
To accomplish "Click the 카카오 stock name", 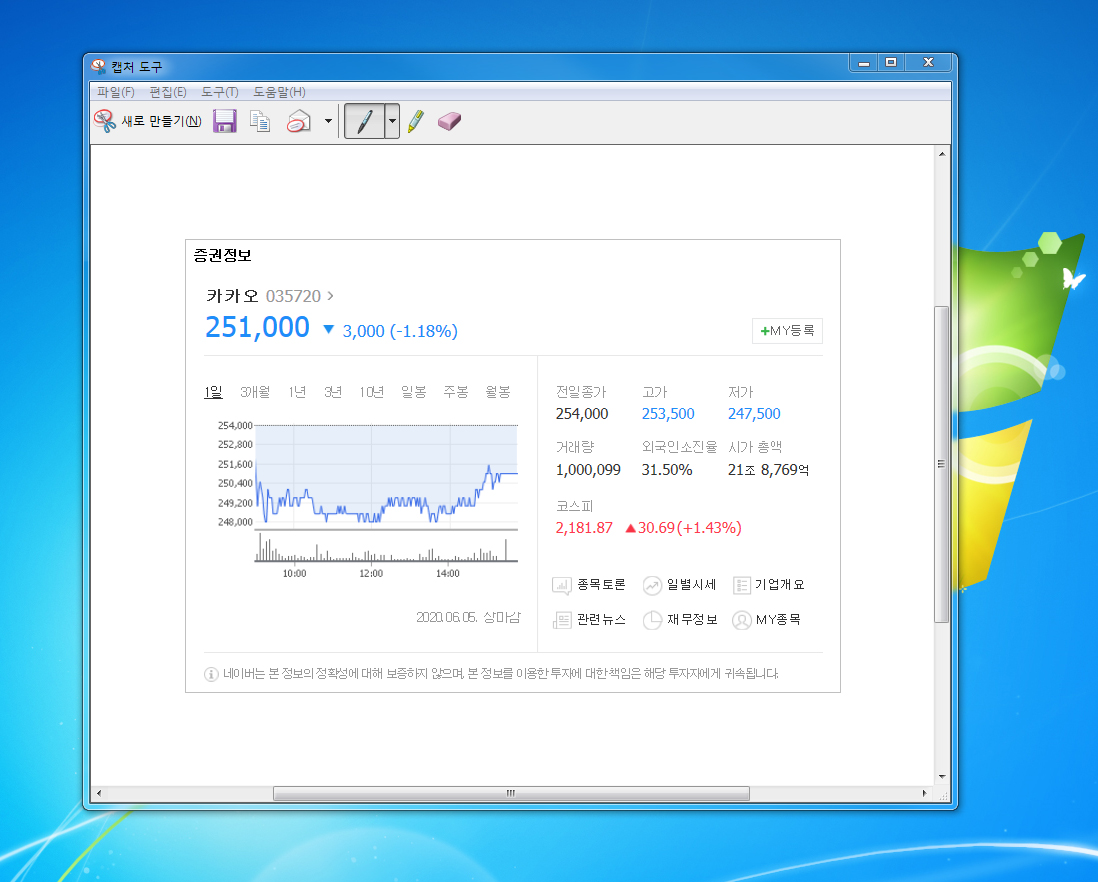I will pyautogui.click(x=232, y=296).
